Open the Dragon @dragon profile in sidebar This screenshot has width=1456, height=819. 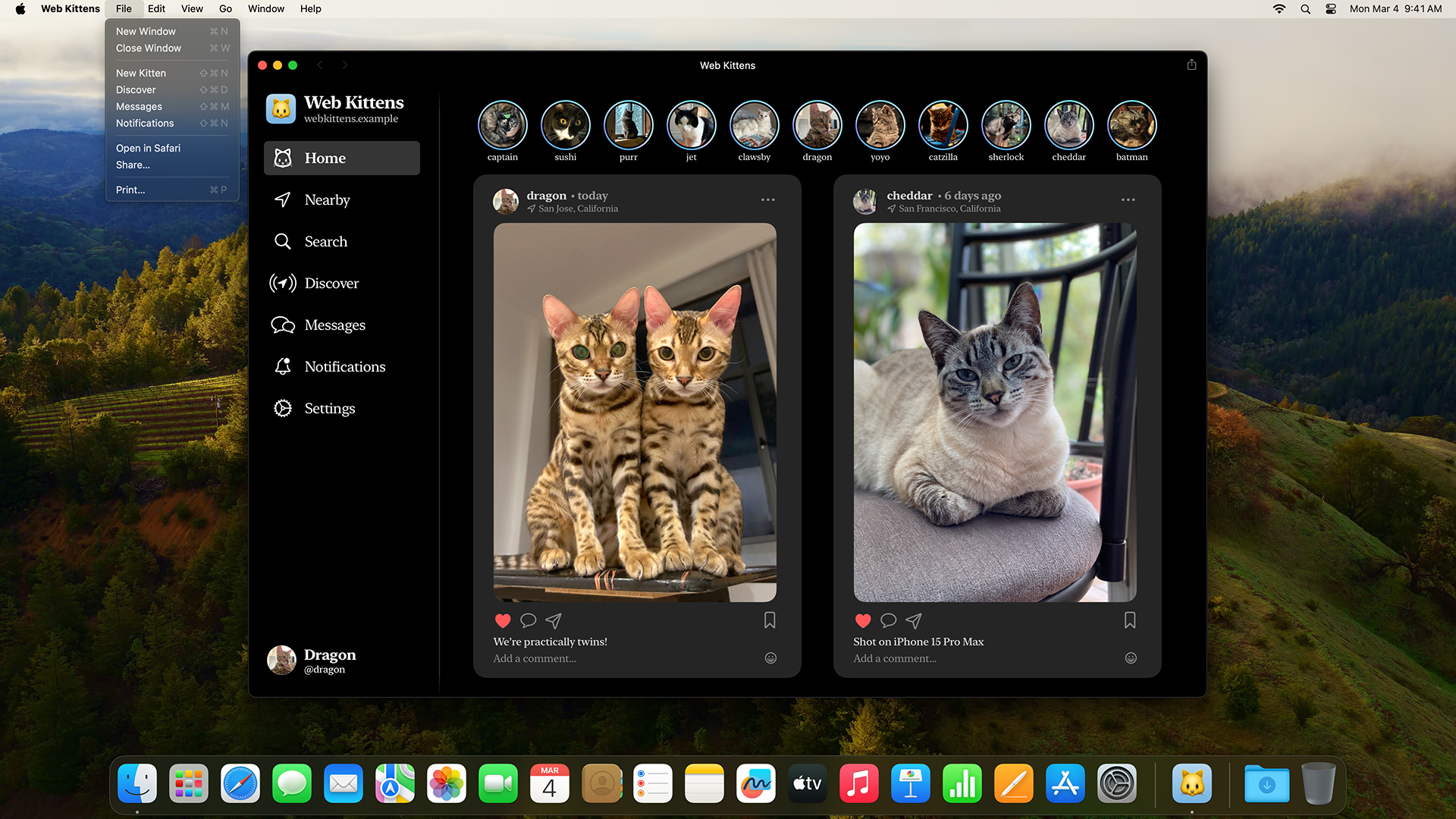(x=312, y=660)
